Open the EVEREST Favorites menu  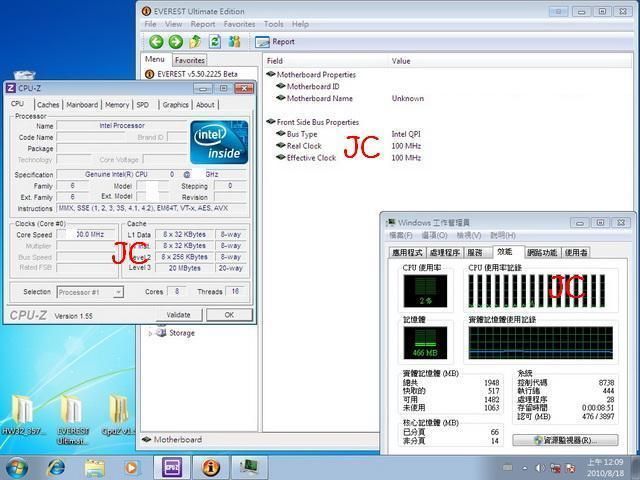point(239,24)
